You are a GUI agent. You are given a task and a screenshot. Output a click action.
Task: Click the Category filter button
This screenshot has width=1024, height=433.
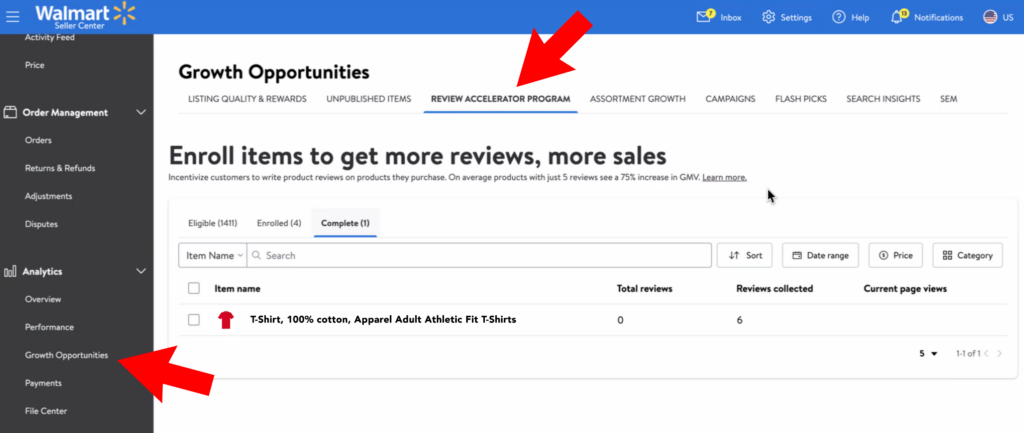tap(968, 255)
